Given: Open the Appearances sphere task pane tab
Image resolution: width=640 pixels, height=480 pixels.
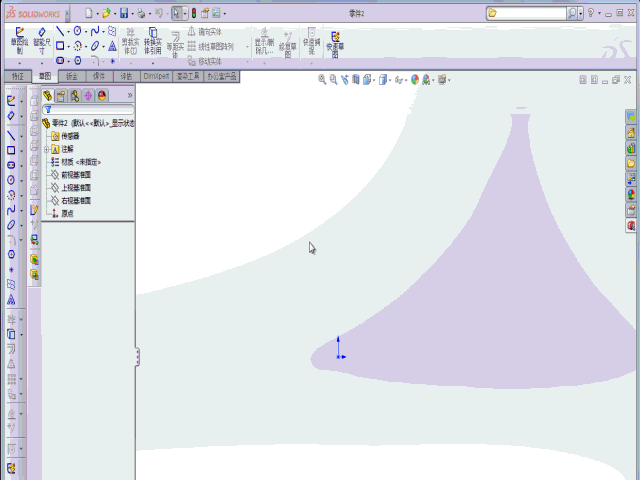Looking at the screenshot, I should (x=631, y=194).
